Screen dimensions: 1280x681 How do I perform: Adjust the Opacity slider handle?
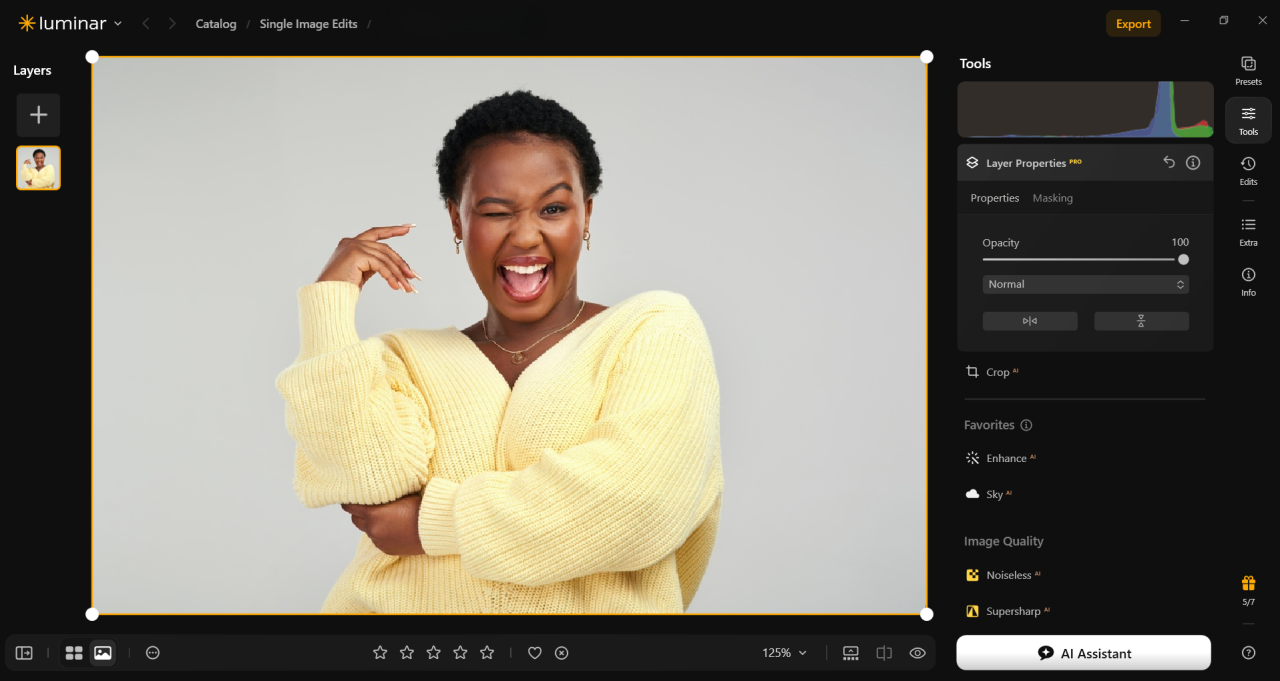click(1183, 259)
